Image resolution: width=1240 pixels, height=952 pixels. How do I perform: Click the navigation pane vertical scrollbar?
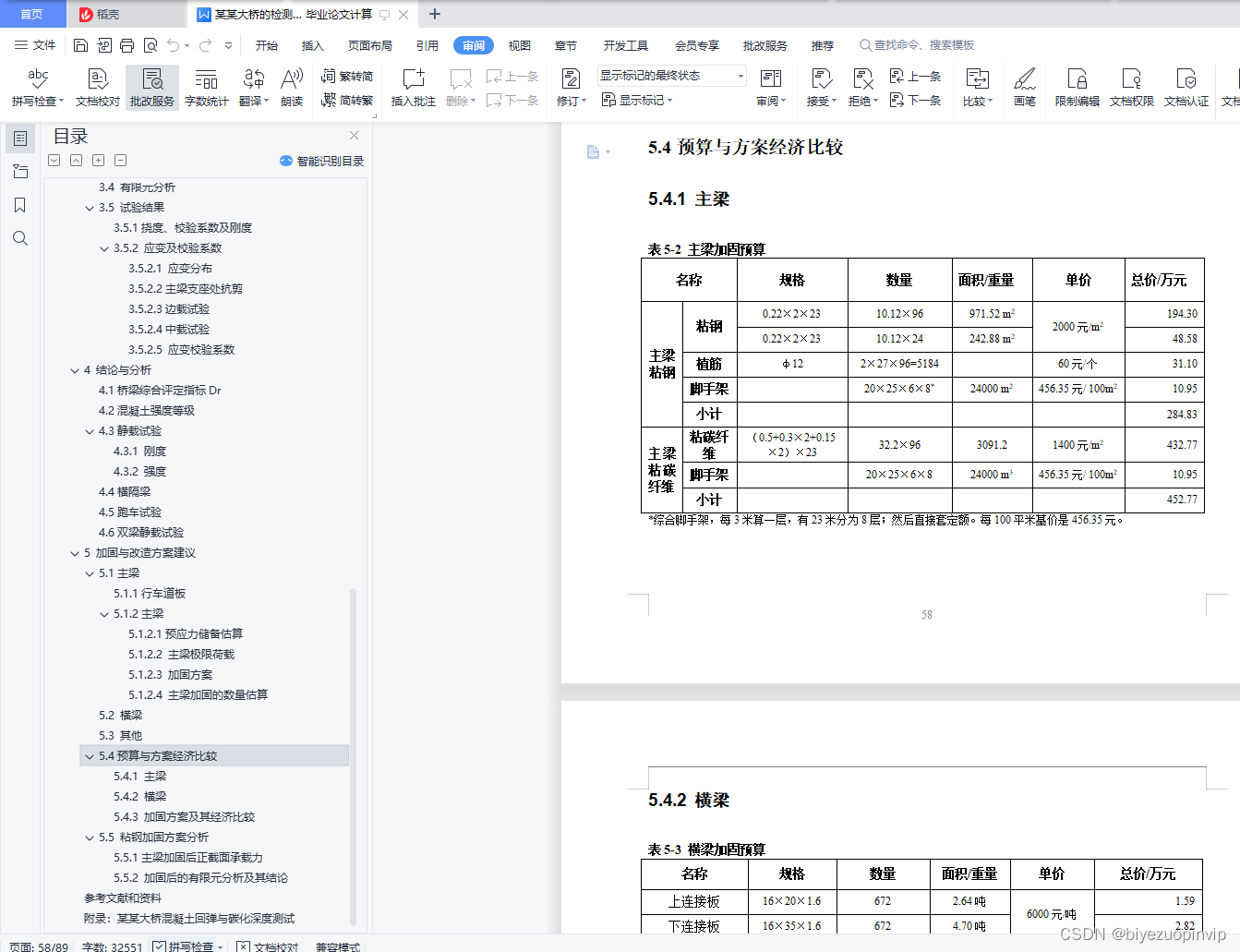pyautogui.click(x=353, y=757)
